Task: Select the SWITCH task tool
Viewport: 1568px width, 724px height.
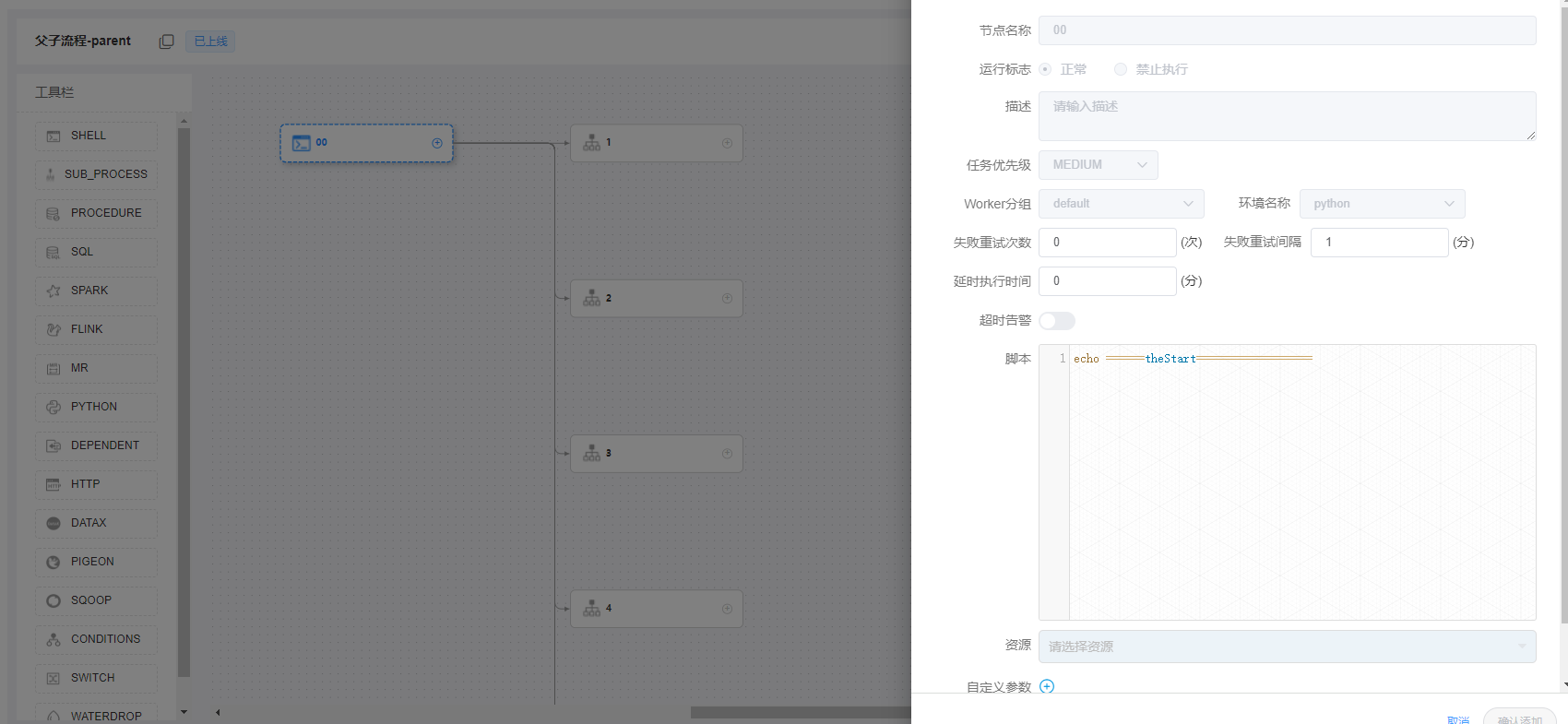Action: 96,678
